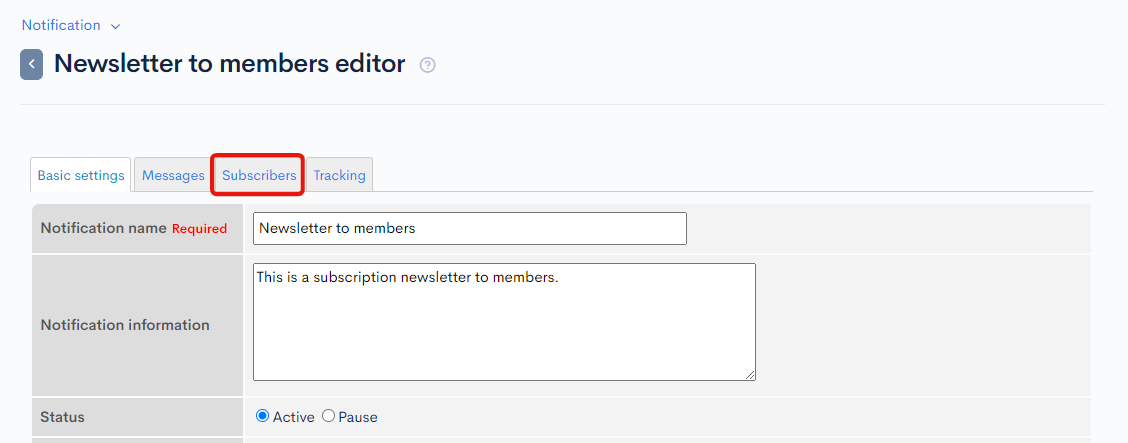
Task: Click the "Pause" label text
Action: click(x=358, y=417)
